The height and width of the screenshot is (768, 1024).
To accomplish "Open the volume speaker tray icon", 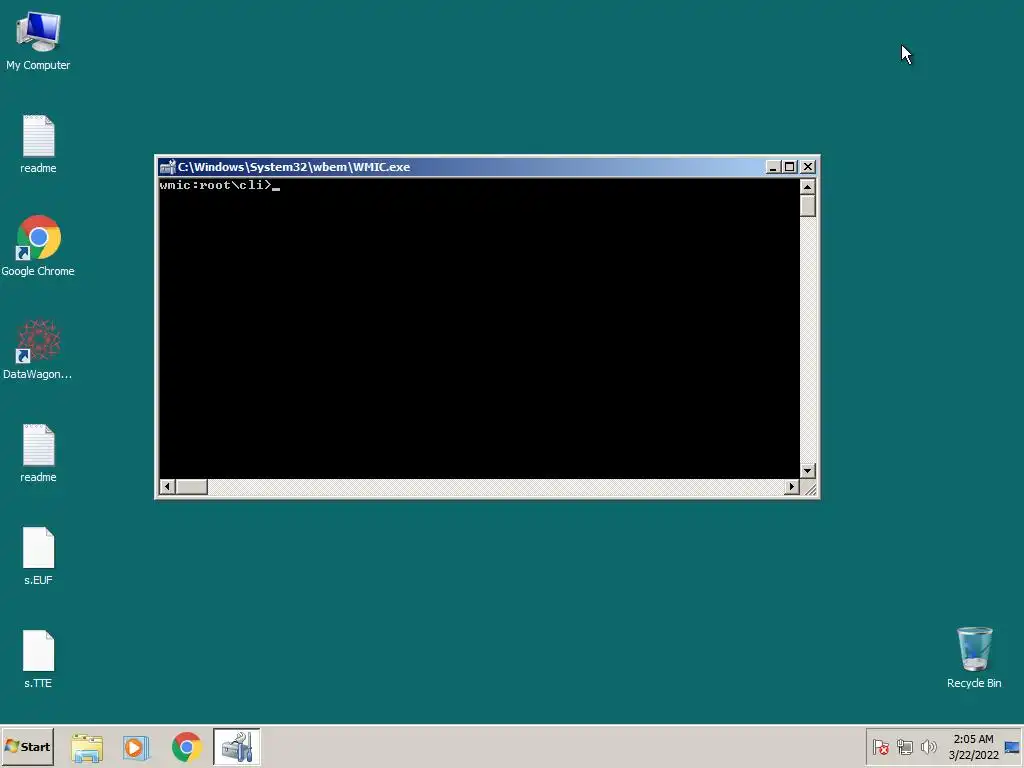I will pos(928,747).
